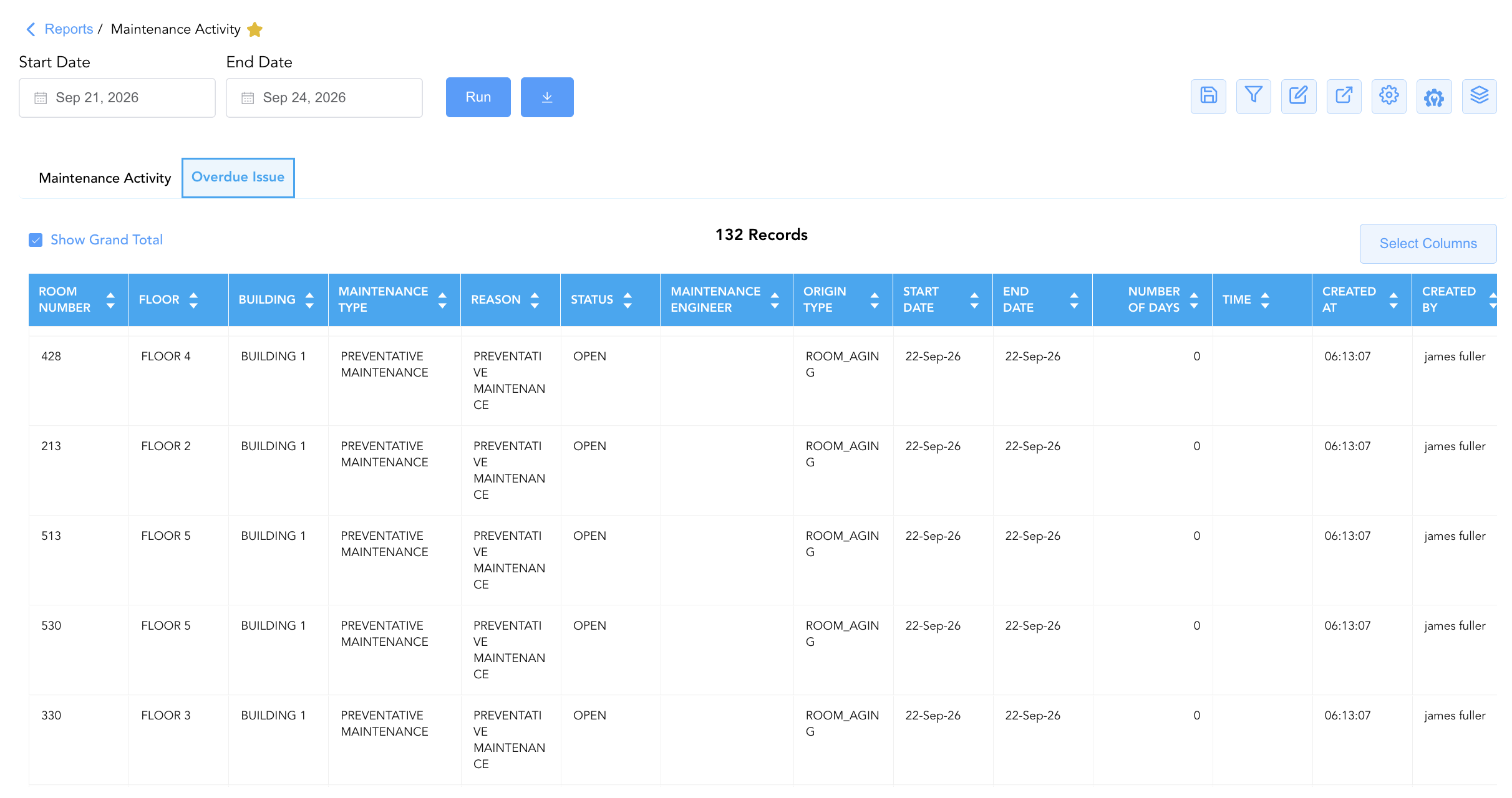Uncheck Show Grand Total checkbox
Viewport: 1512px width, 798px height.
click(x=36, y=240)
